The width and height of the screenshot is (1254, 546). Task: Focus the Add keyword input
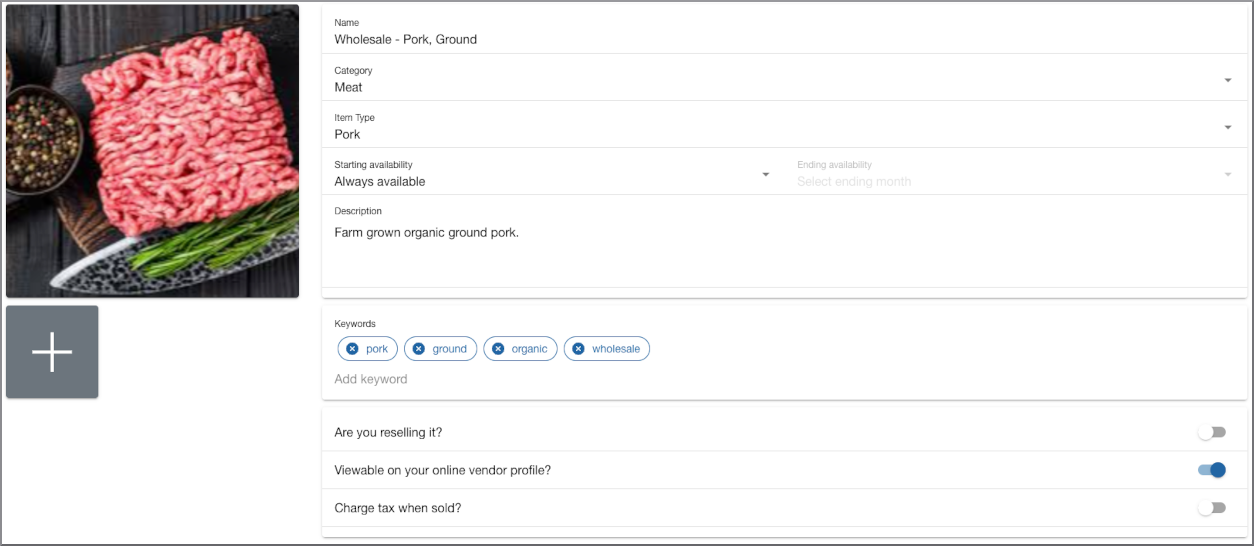coord(784,379)
